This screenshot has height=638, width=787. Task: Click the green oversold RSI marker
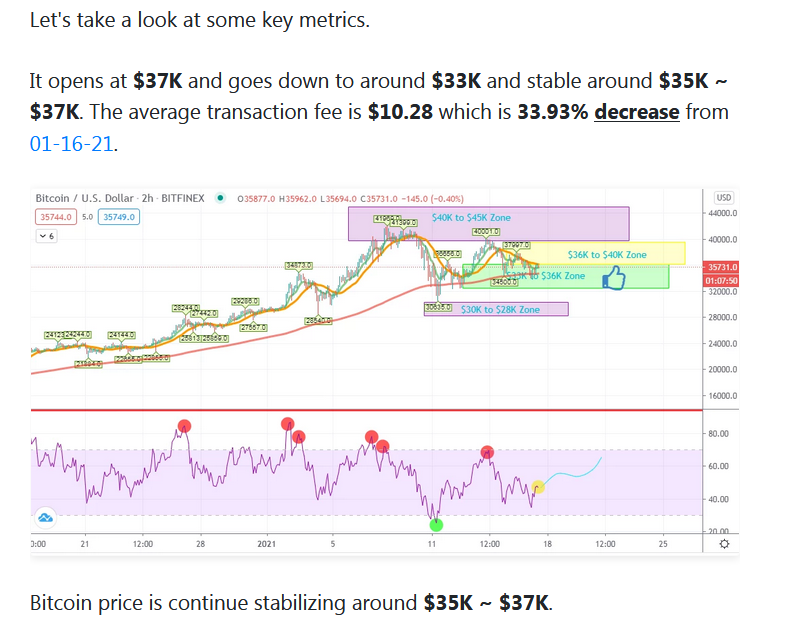click(x=436, y=525)
